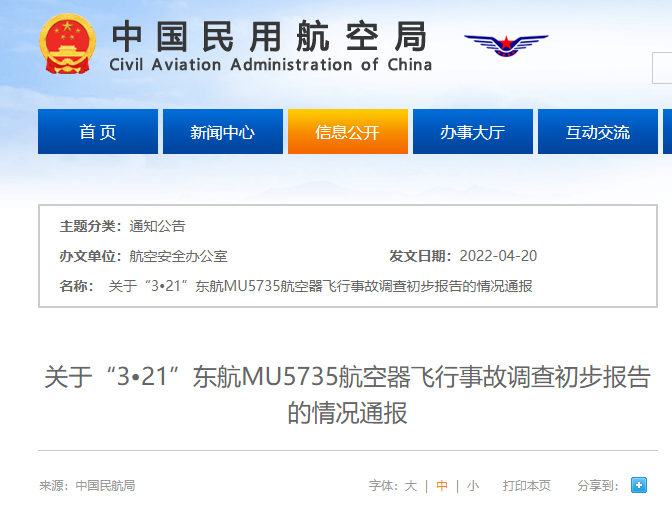The image size is (672, 511).
Task: Click the 中国民用航空局 site title
Action: (x=270, y=36)
